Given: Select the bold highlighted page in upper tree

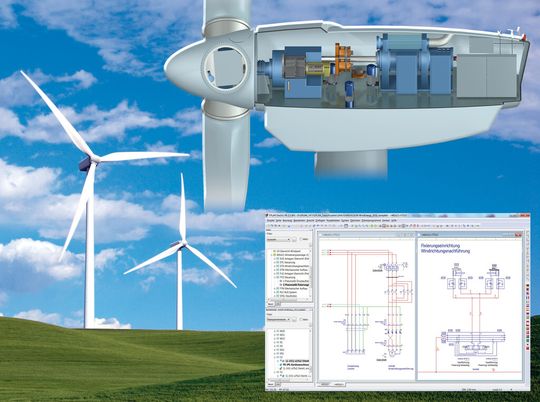Looking at the screenshot, I should pos(295,285).
